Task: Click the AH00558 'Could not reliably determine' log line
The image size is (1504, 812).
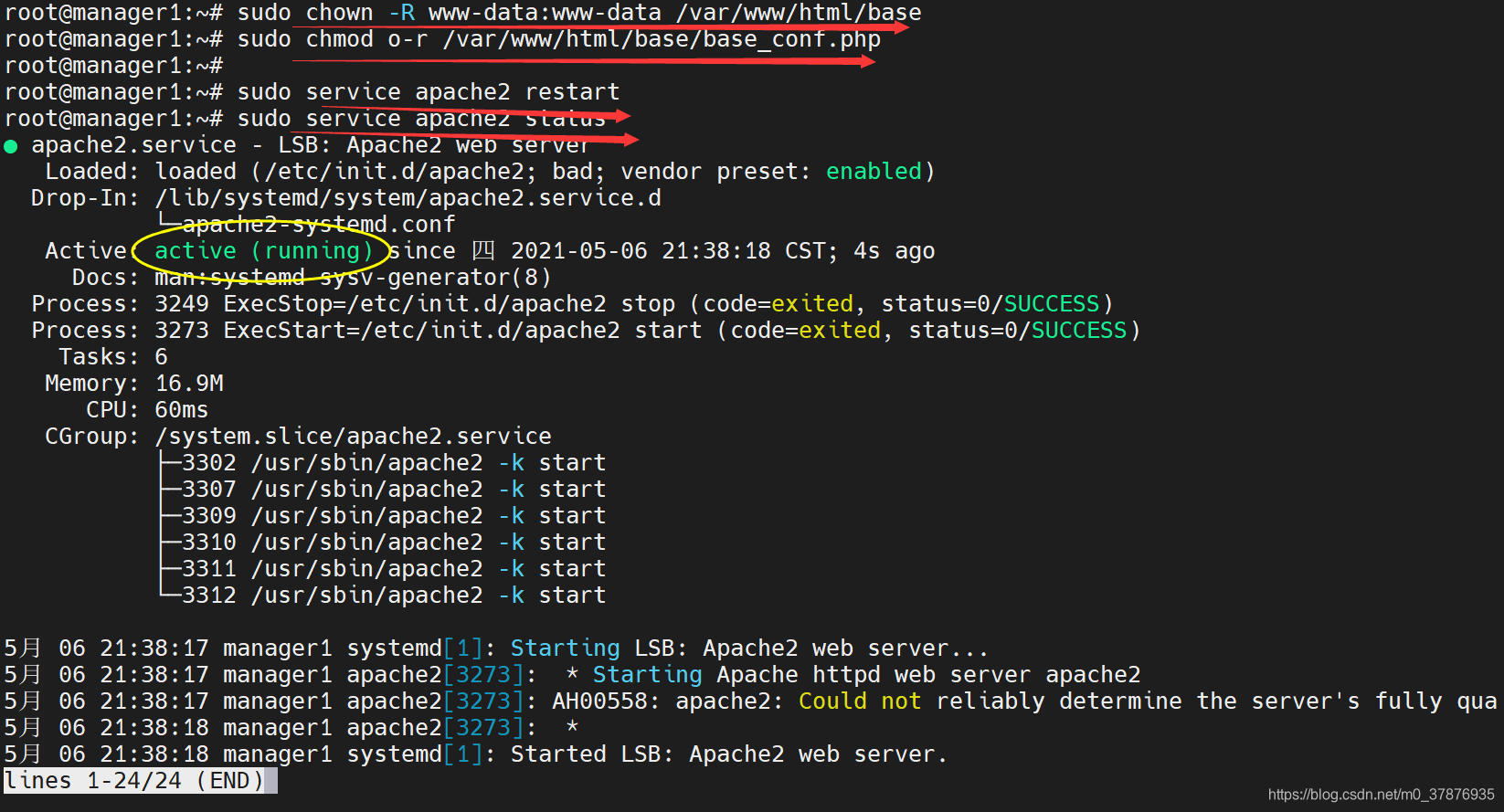Action: pos(750,701)
